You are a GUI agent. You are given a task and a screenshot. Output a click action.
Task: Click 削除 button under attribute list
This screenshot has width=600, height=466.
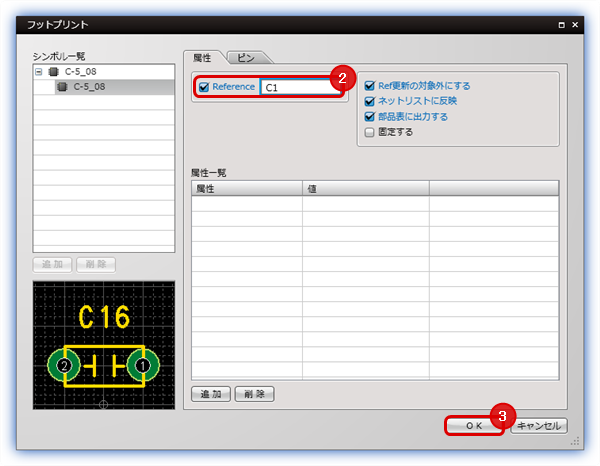(254, 394)
